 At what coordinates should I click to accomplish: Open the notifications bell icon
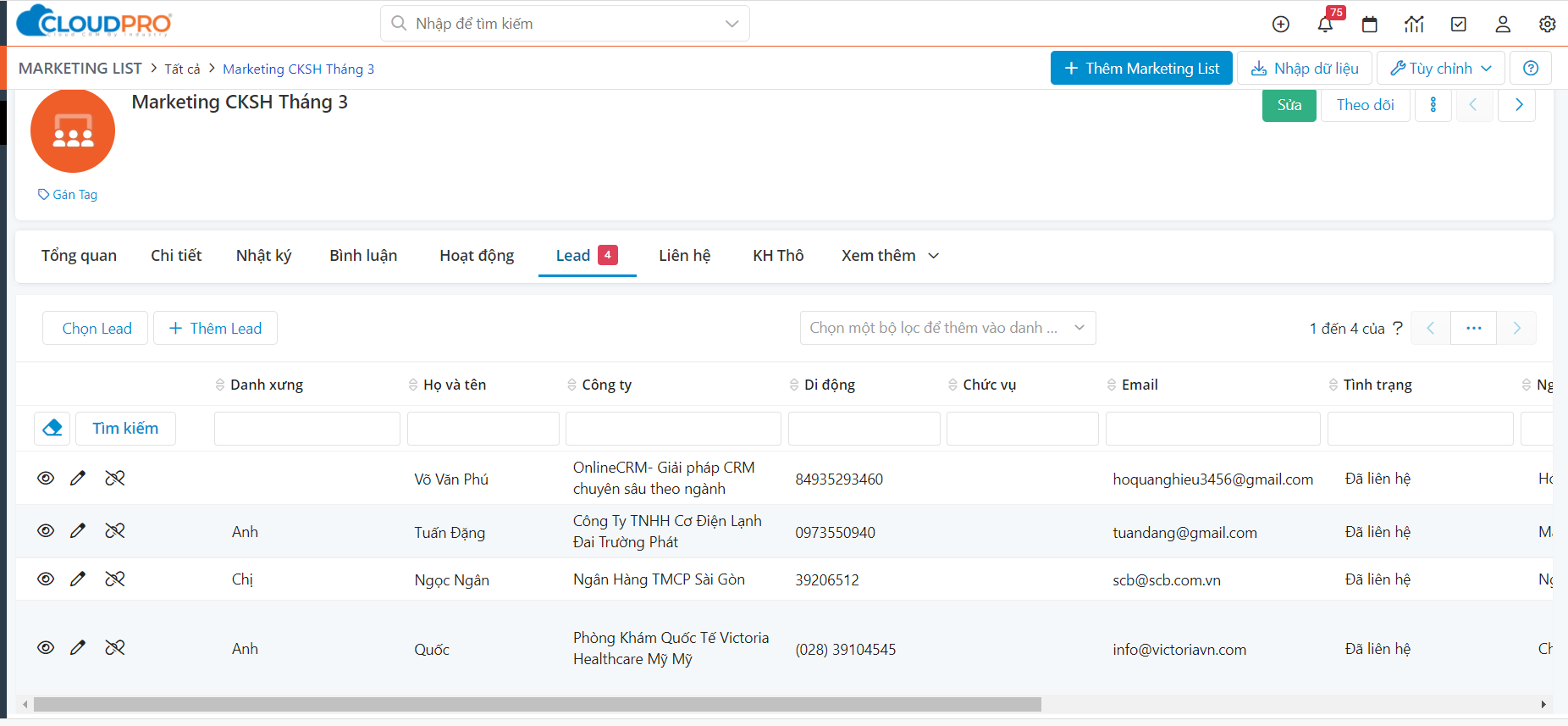point(1325,25)
